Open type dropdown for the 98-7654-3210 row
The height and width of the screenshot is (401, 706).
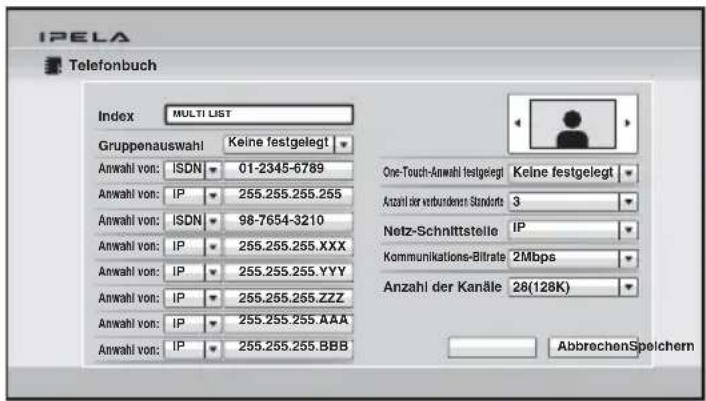pos(193,221)
